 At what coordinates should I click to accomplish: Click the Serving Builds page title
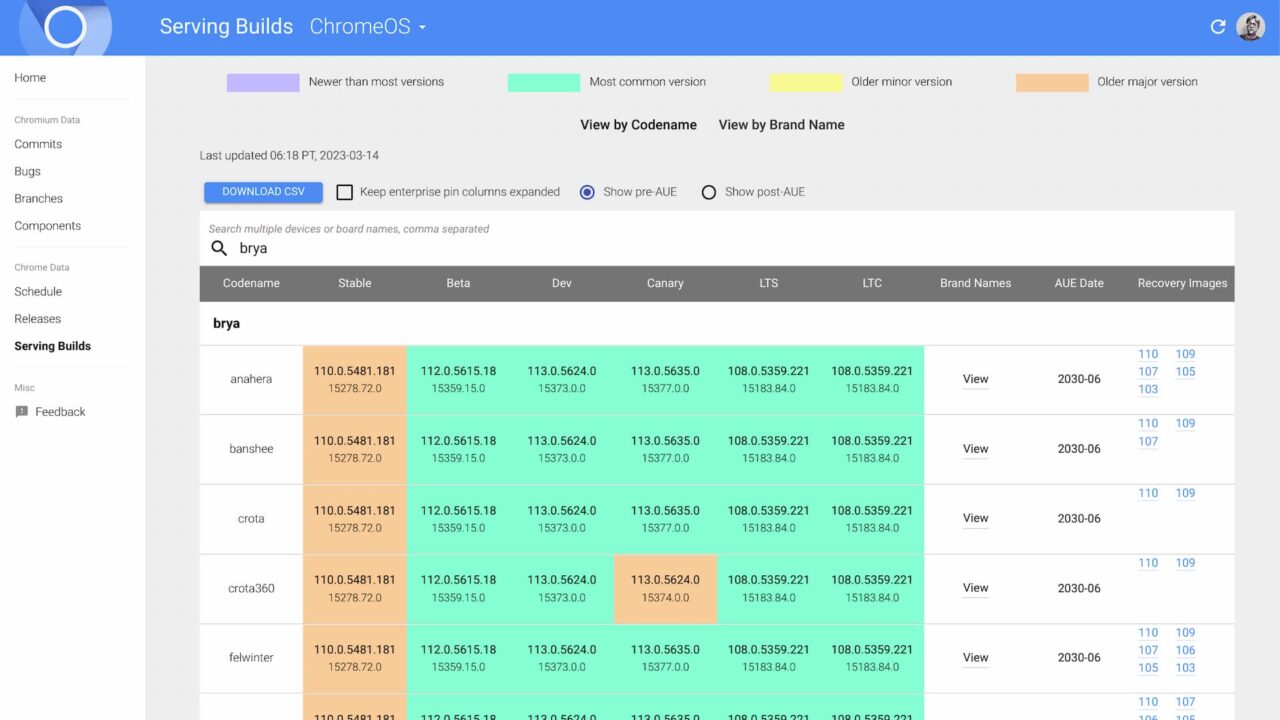[x=226, y=27]
